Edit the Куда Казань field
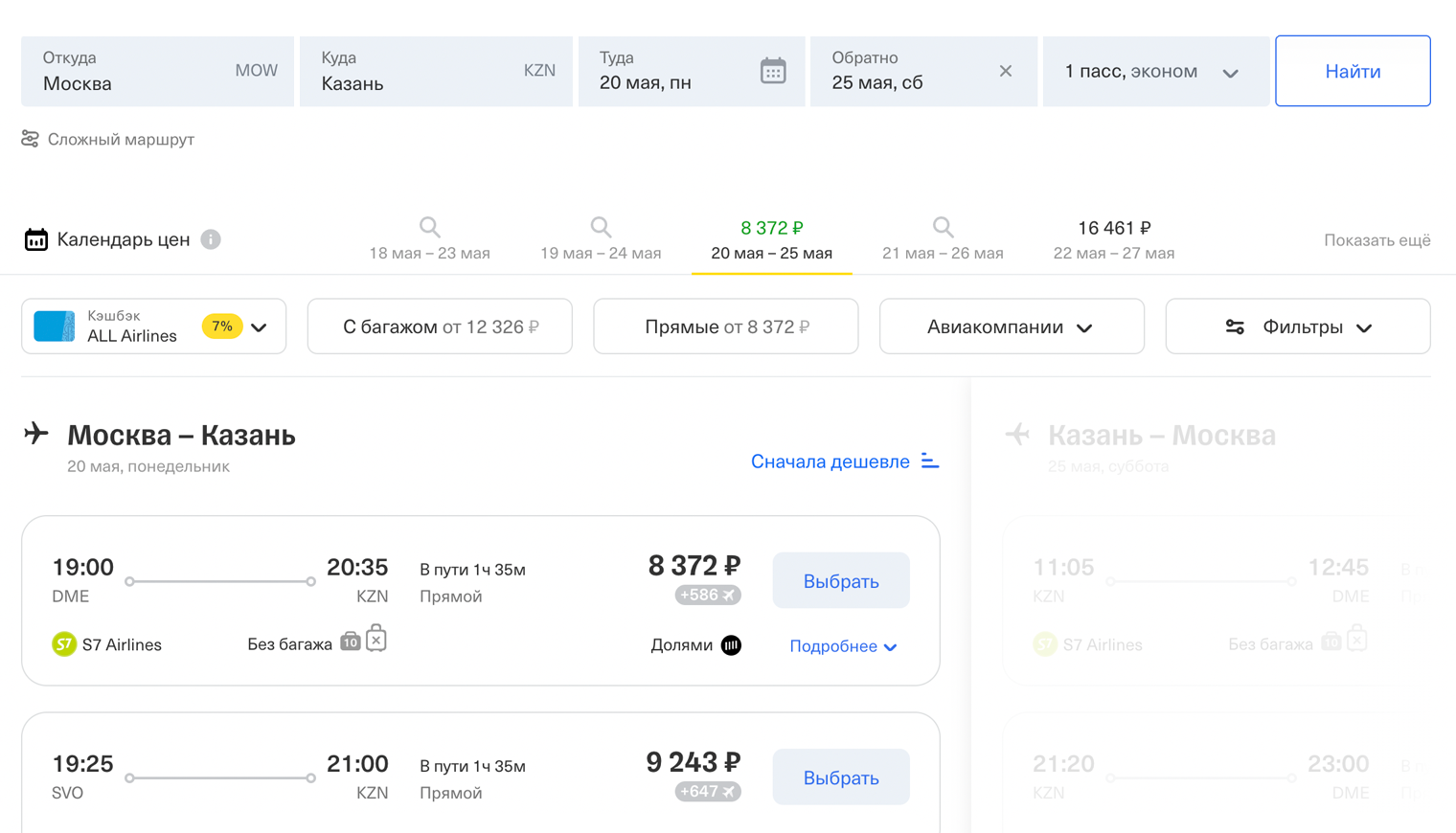Screen dimensions: 1456x833 coord(436,71)
